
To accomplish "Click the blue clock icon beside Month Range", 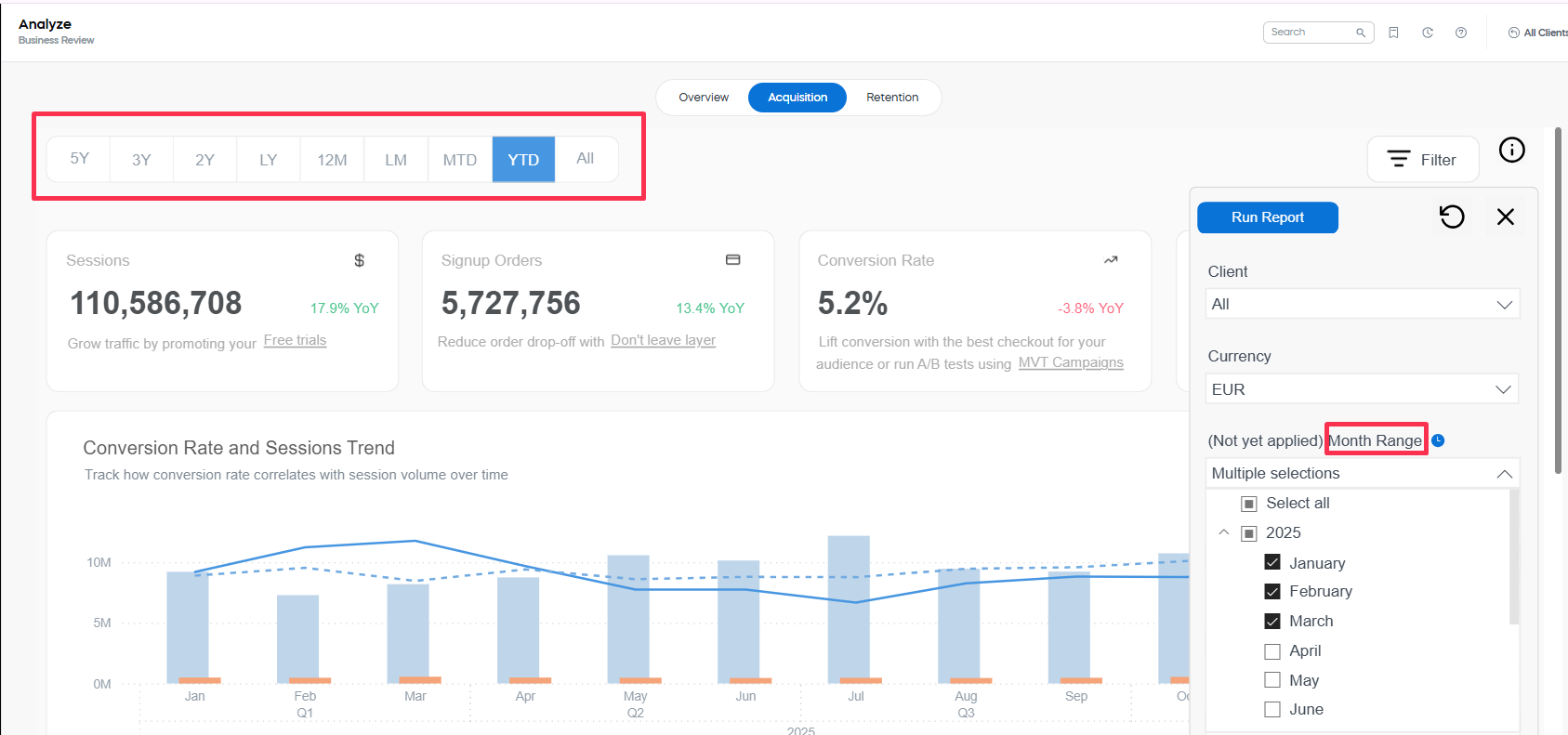I will point(1438,440).
